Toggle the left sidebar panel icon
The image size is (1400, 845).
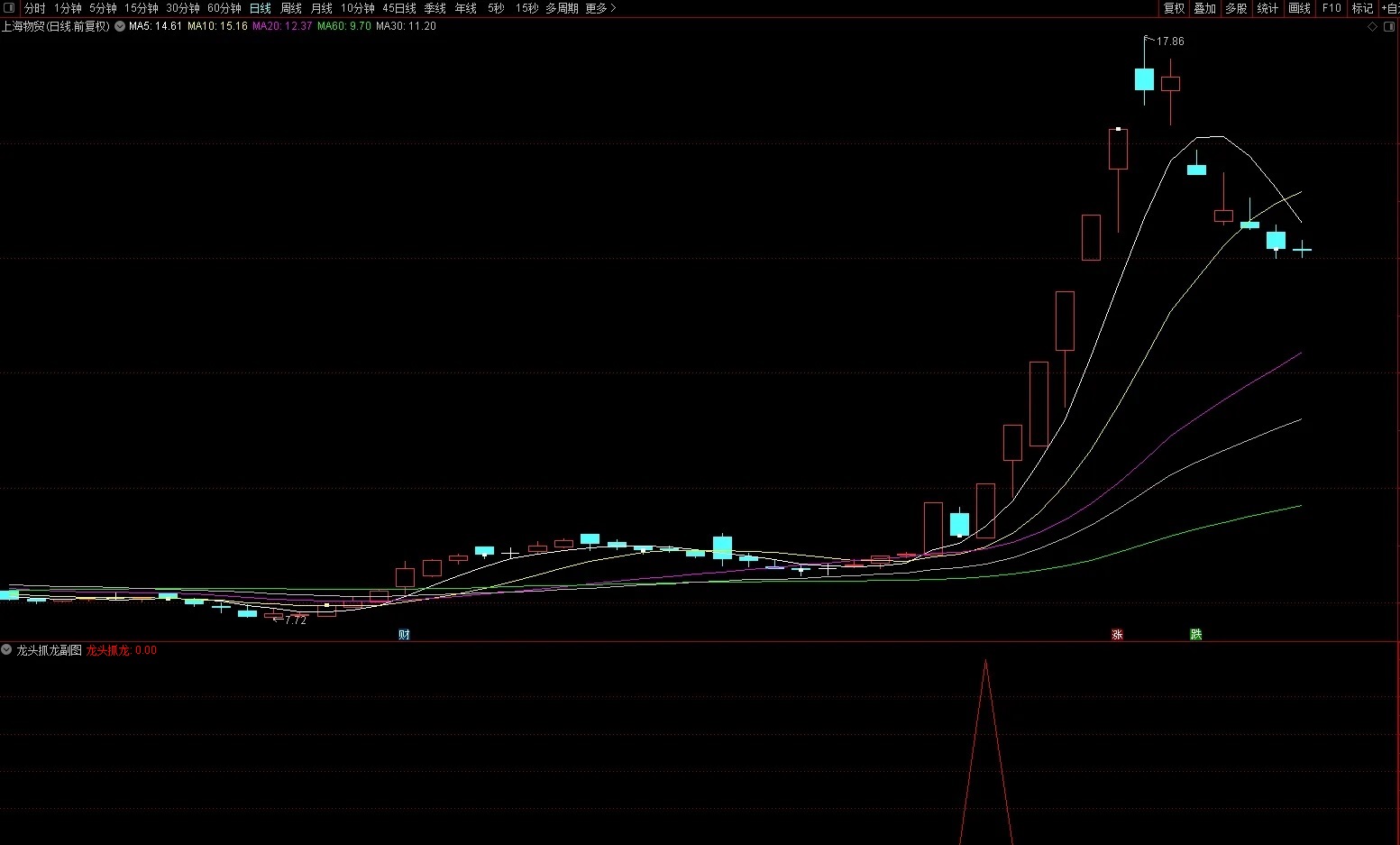tap(9, 8)
